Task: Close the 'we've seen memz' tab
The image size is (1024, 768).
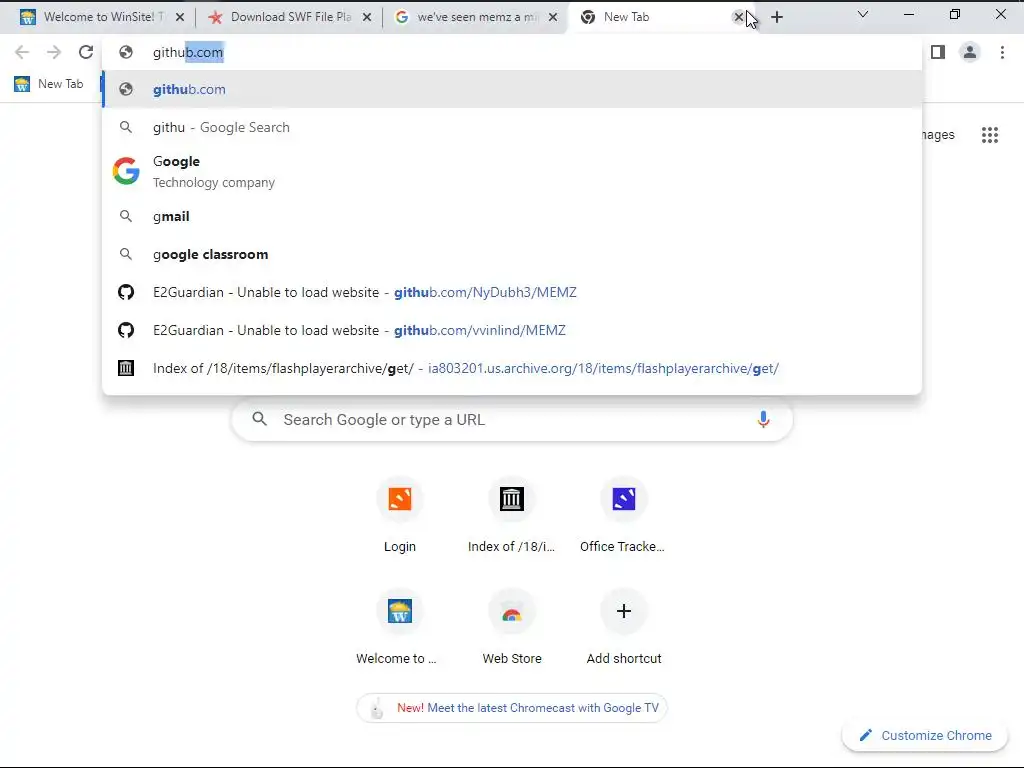Action: coord(553,18)
